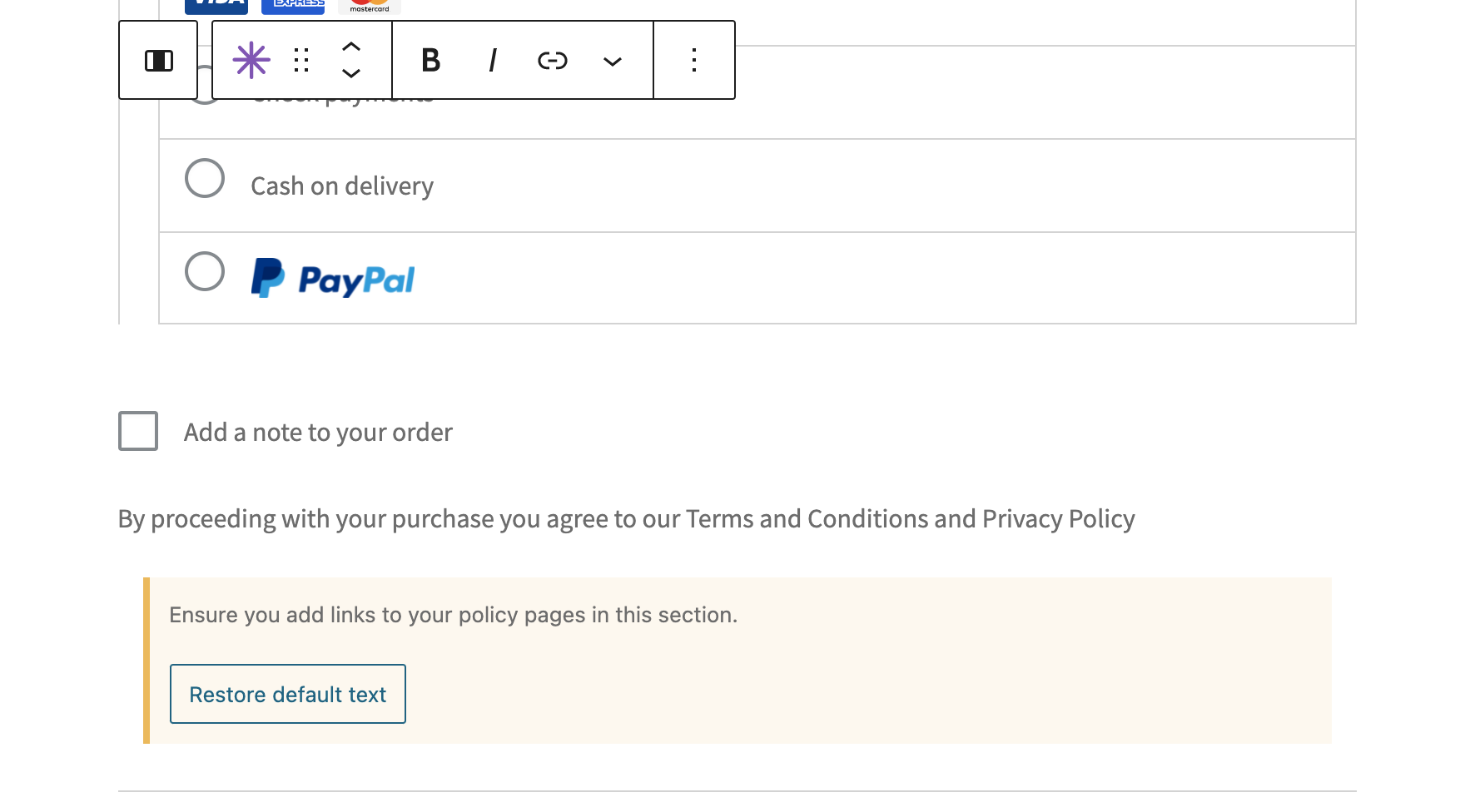Image resolution: width=1465 pixels, height=812 pixels.
Task: Open the block options menu (three dots)
Action: coord(693,60)
